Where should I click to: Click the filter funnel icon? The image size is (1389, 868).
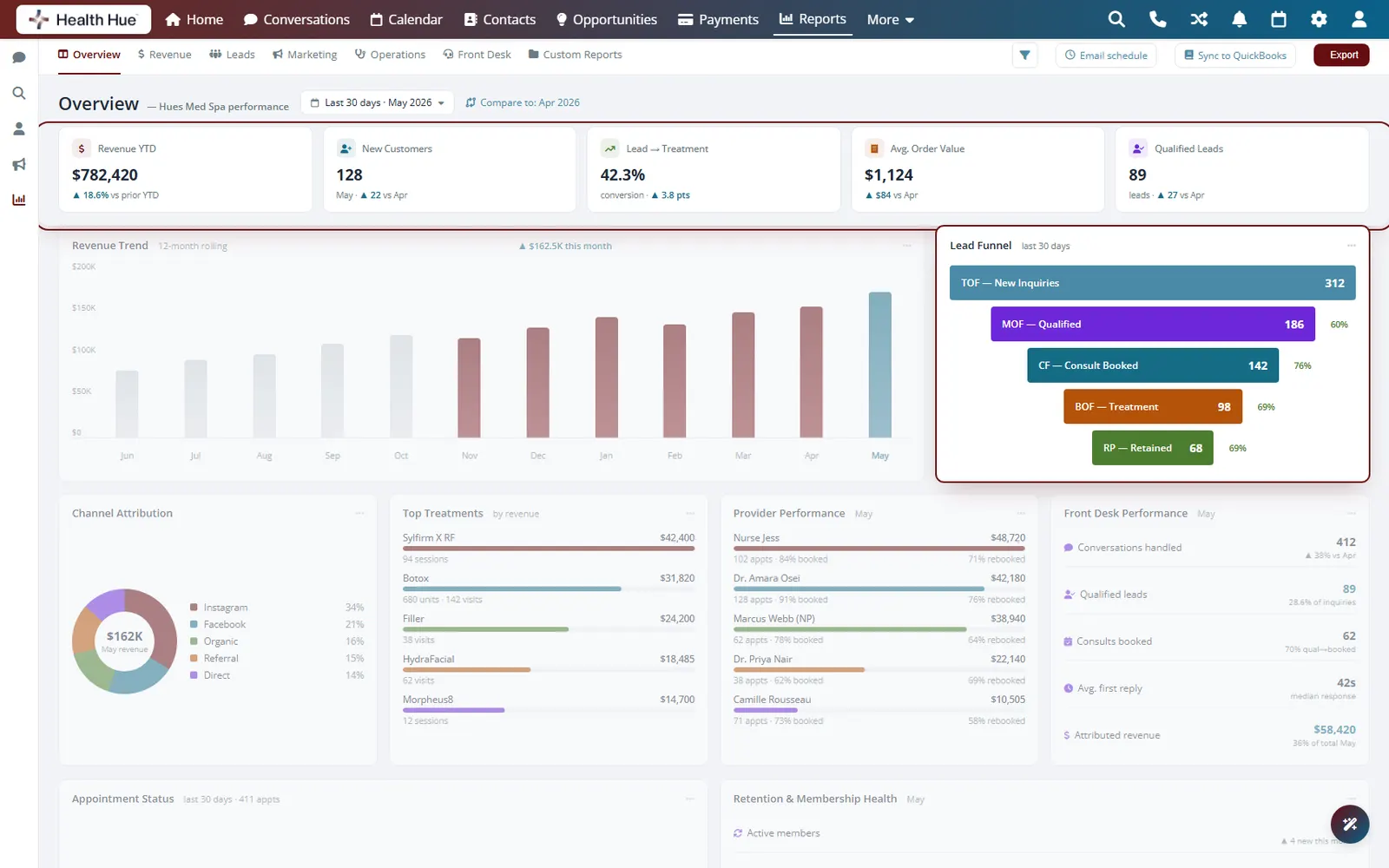pos(1025,55)
